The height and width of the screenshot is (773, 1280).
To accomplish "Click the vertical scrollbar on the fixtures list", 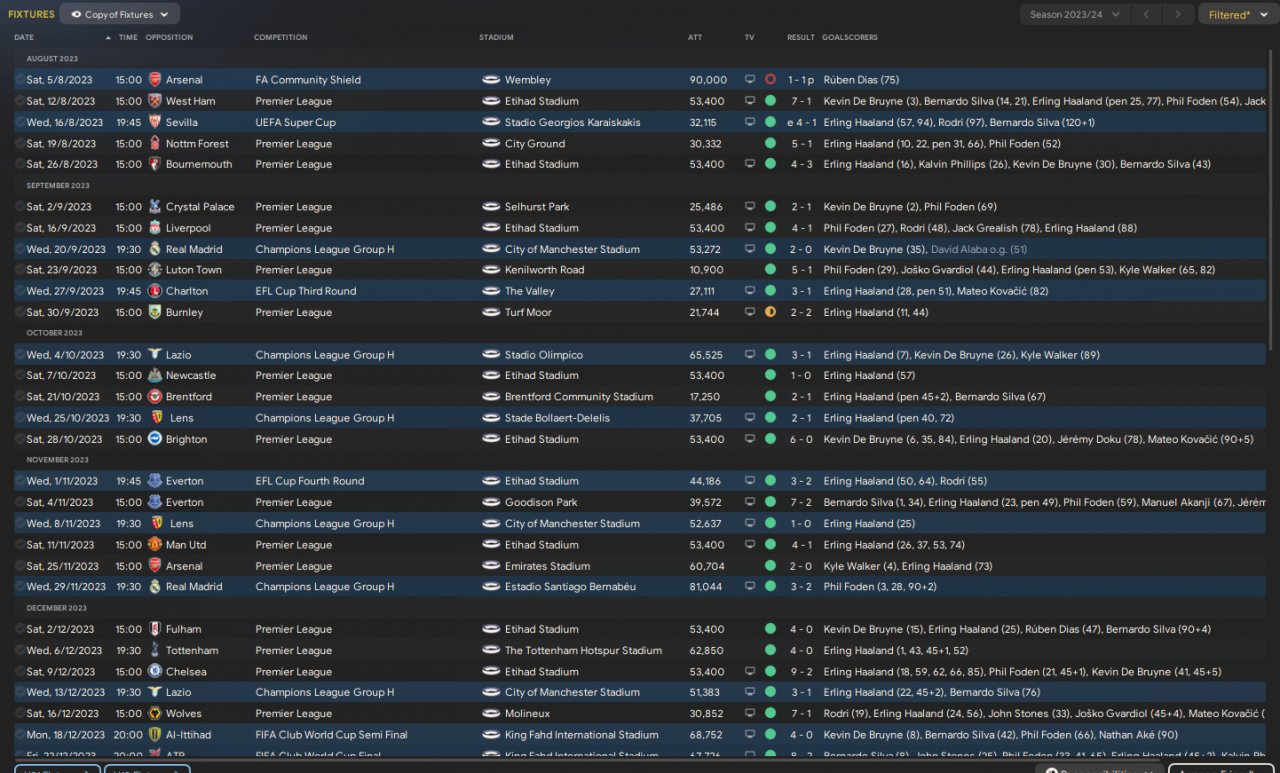I will [1274, 200].
